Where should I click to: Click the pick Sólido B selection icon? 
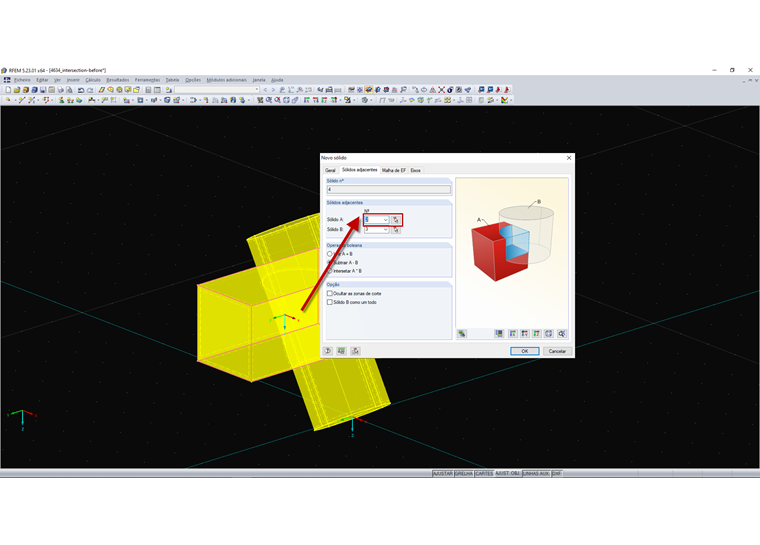(x=396, y=230)
